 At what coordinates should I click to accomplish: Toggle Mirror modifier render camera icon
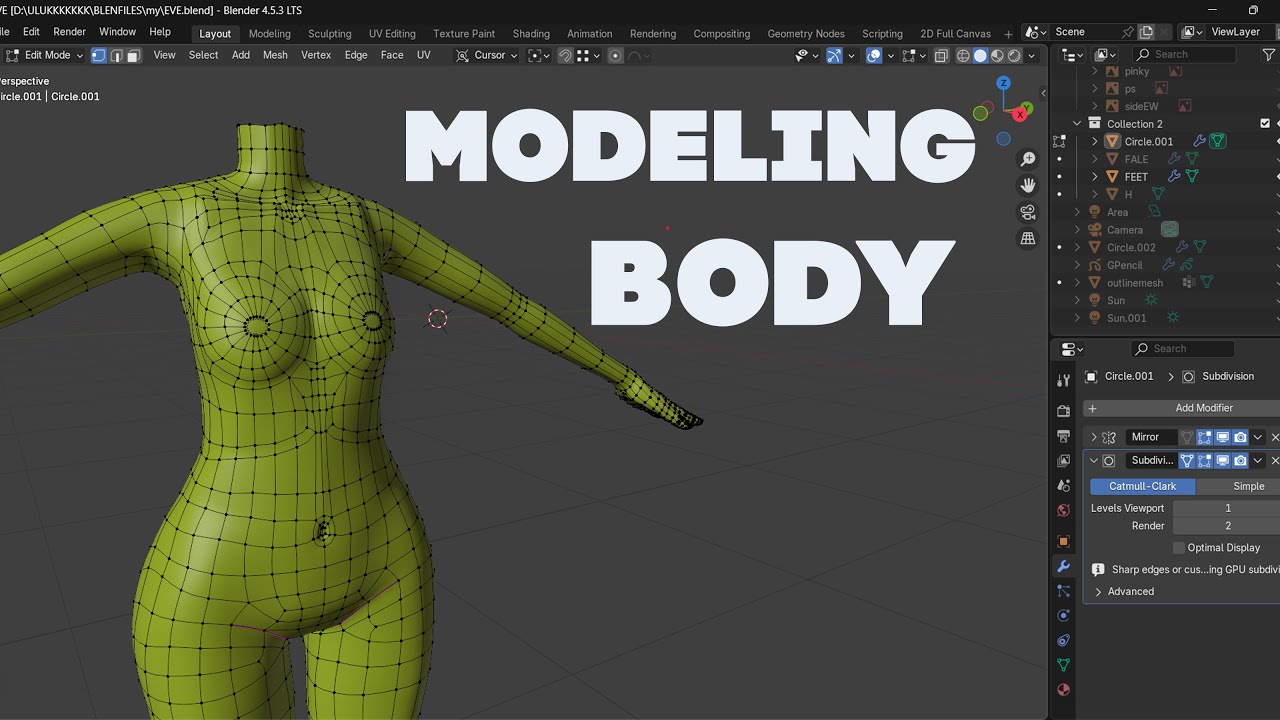(x=1240, y=437)
